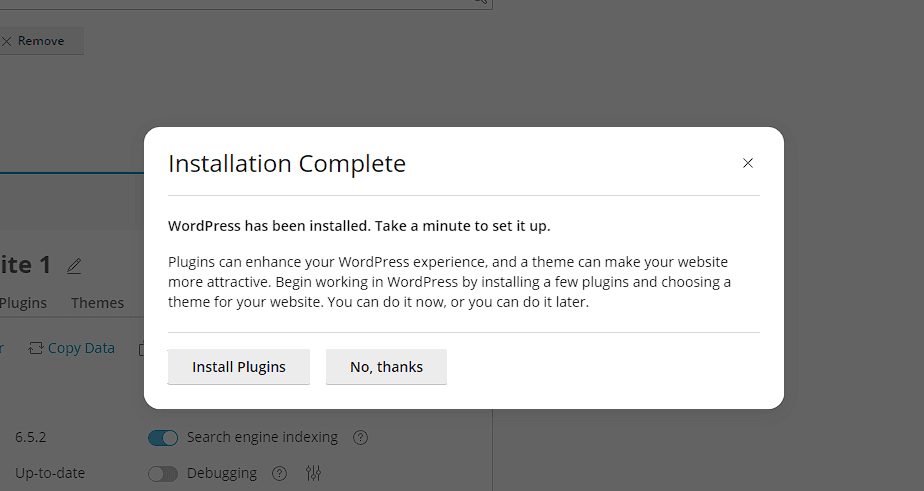
Task: Open the Plugins tab
Action: [x=23, y=303]
